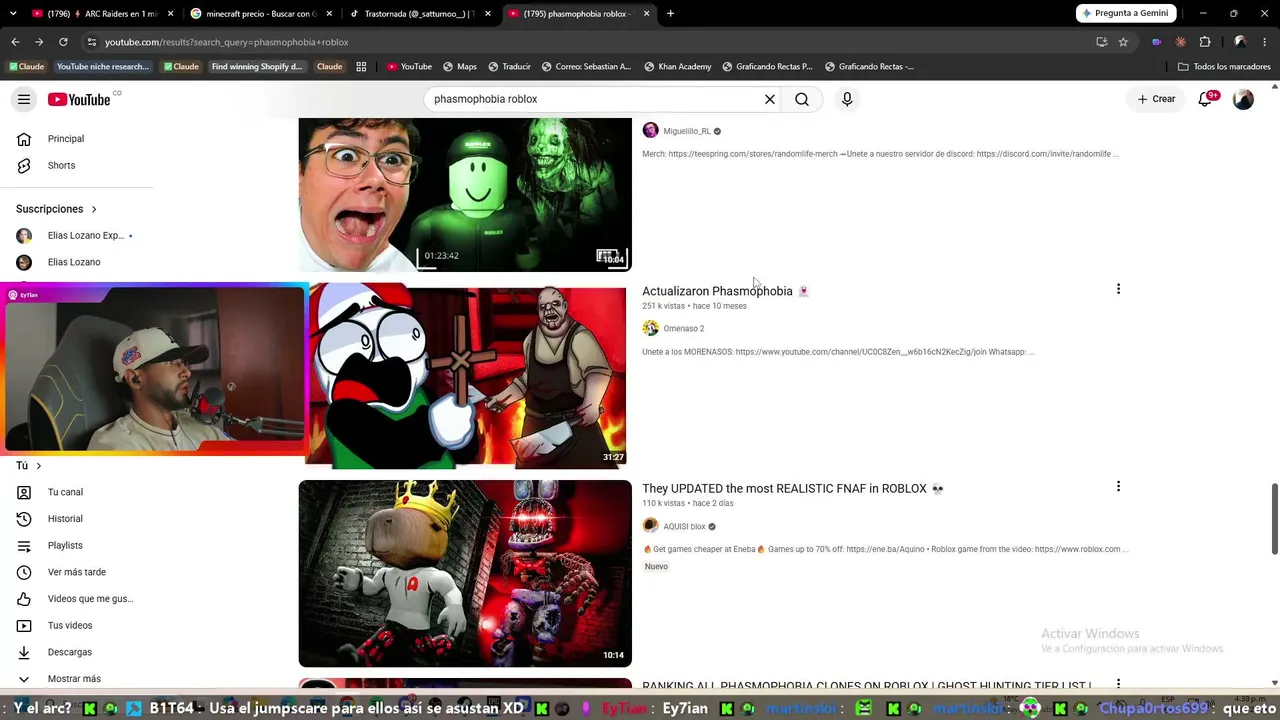Viewport: 1280px width, 720px height.
Task: Play the capybara FNAF video thumbnail
Action: (x=465, y=573)
